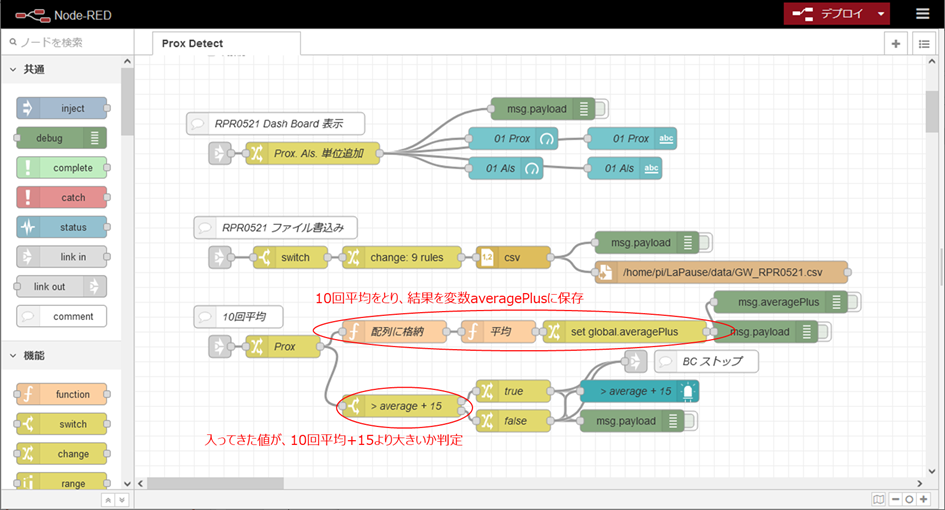Image resolution: width=945 pixels, height=510 pixels.
Task: Click the add new flow tab plus icon
Action: (x=896, y=44)
